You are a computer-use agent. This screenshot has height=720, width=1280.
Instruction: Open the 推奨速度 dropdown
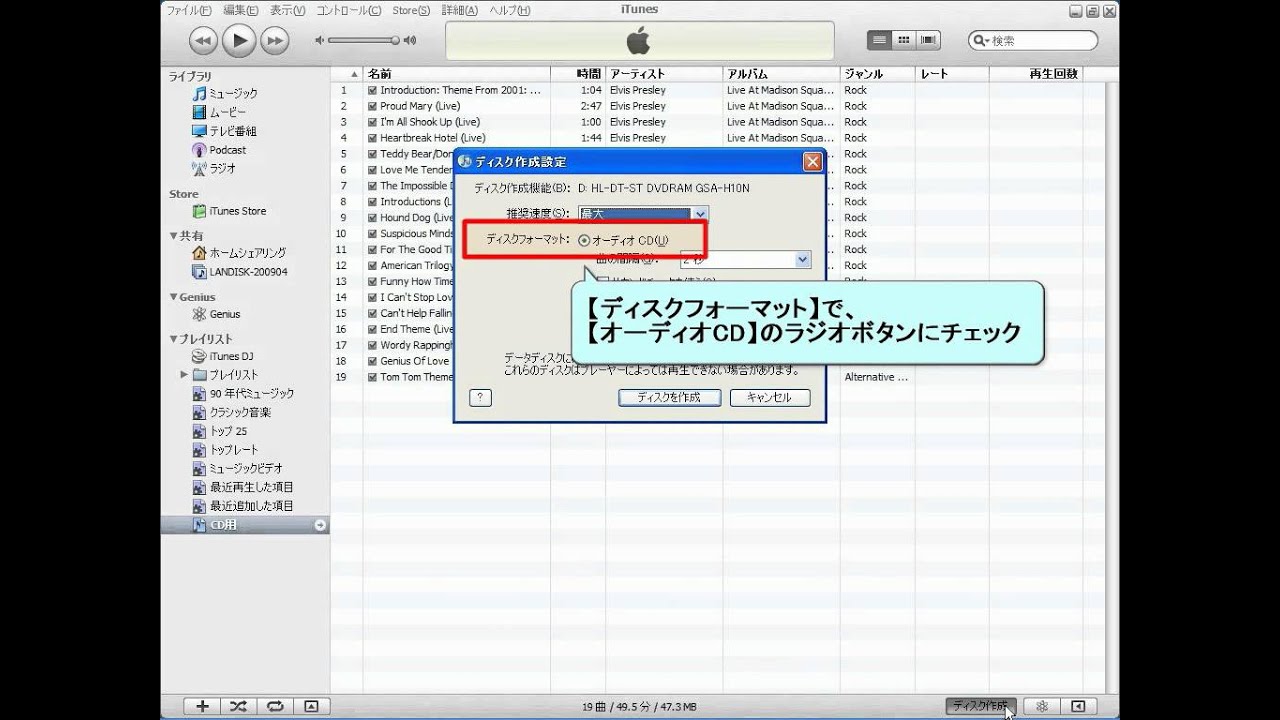[643, 214]
